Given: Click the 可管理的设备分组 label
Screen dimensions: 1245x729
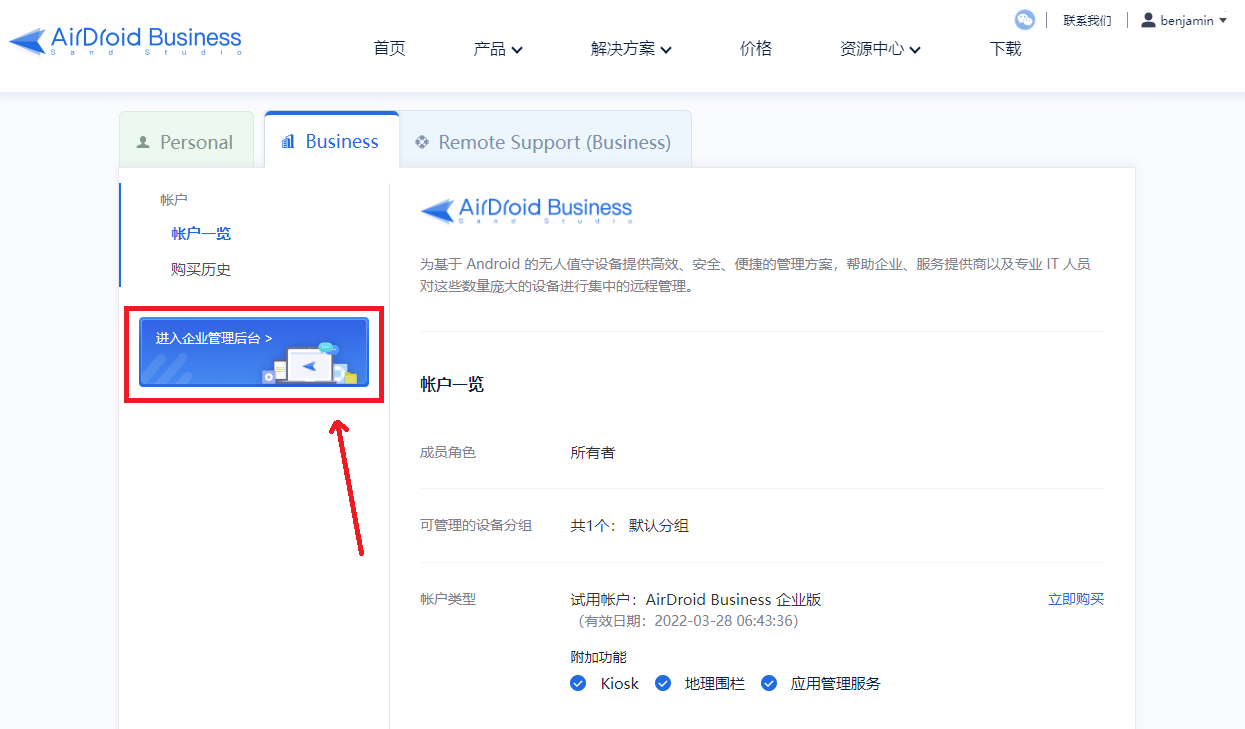Looking at the screenshot, I should (476, 525).
